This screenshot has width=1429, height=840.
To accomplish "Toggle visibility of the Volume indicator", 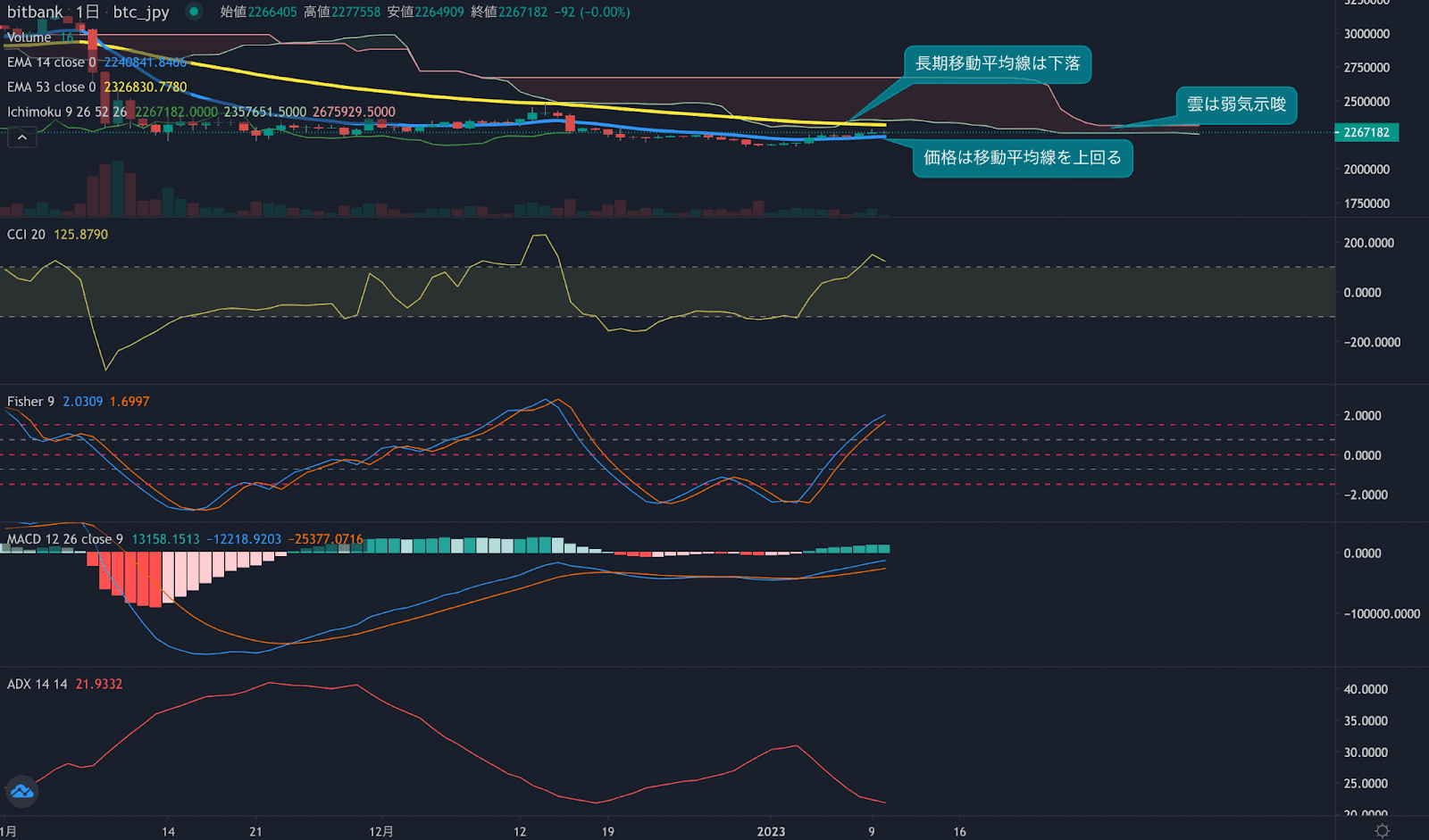I will pyautogui.click(x=29, y=37).
